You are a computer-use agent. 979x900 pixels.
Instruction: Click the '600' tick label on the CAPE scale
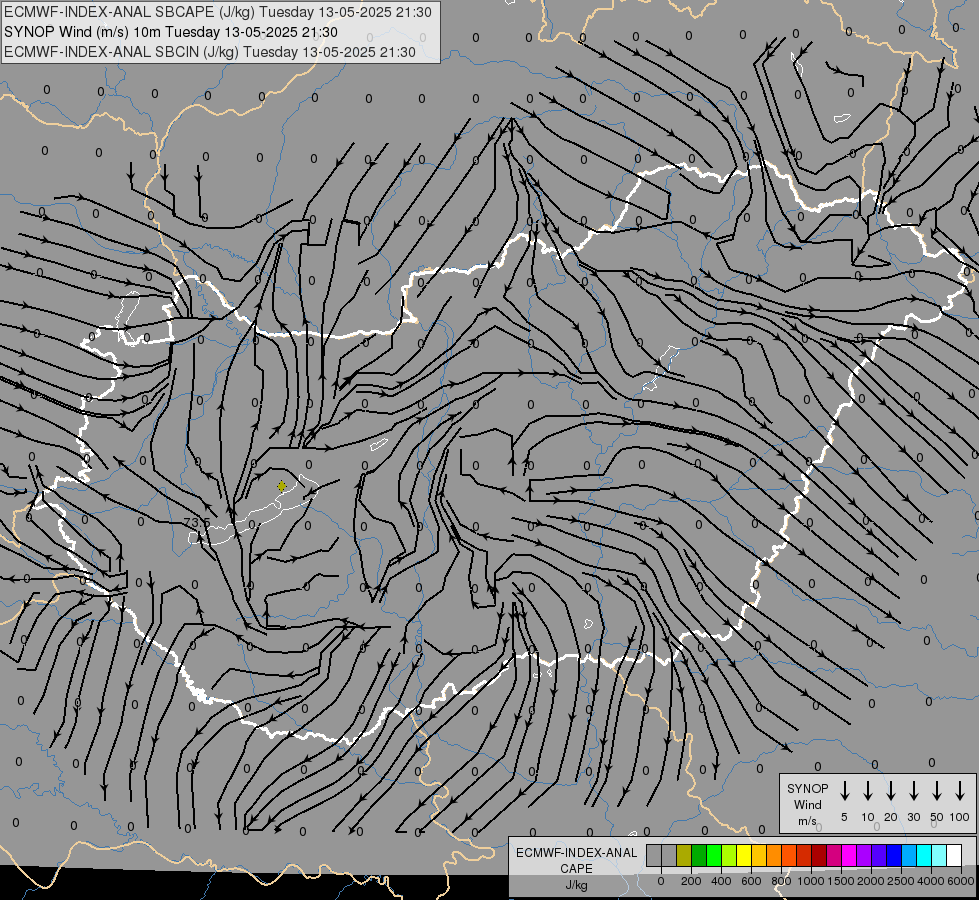(x=751, y=881)
